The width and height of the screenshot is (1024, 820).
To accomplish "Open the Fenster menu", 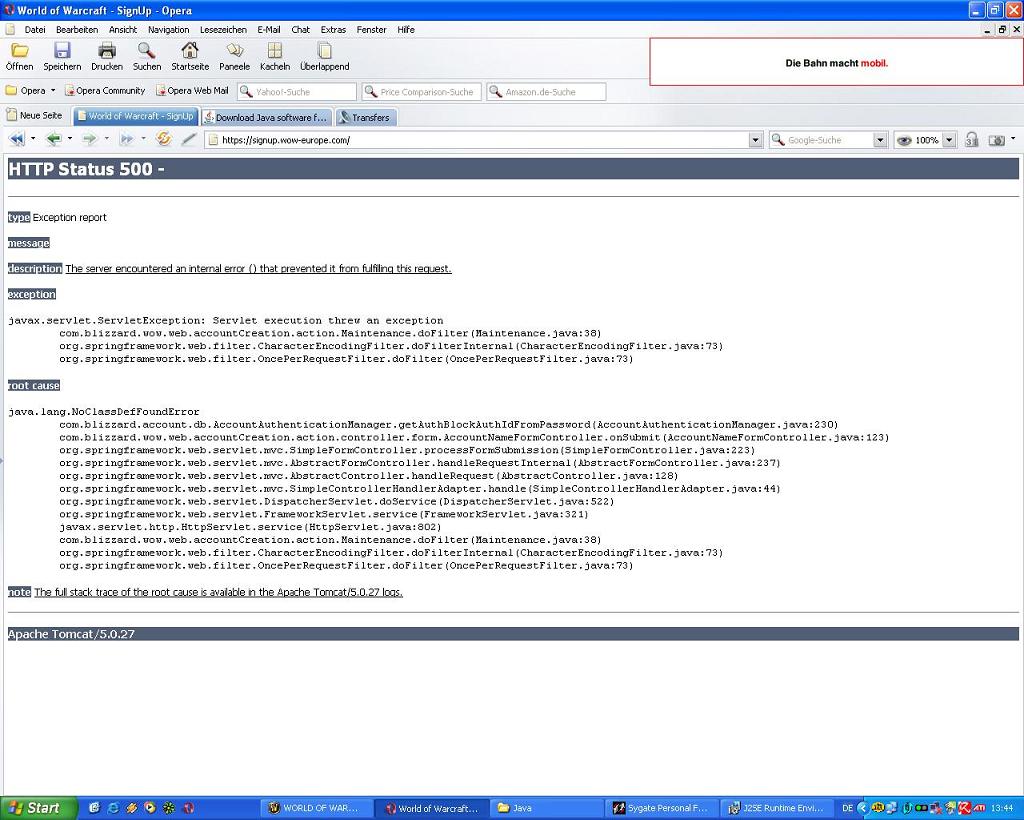I will [372, 29].
